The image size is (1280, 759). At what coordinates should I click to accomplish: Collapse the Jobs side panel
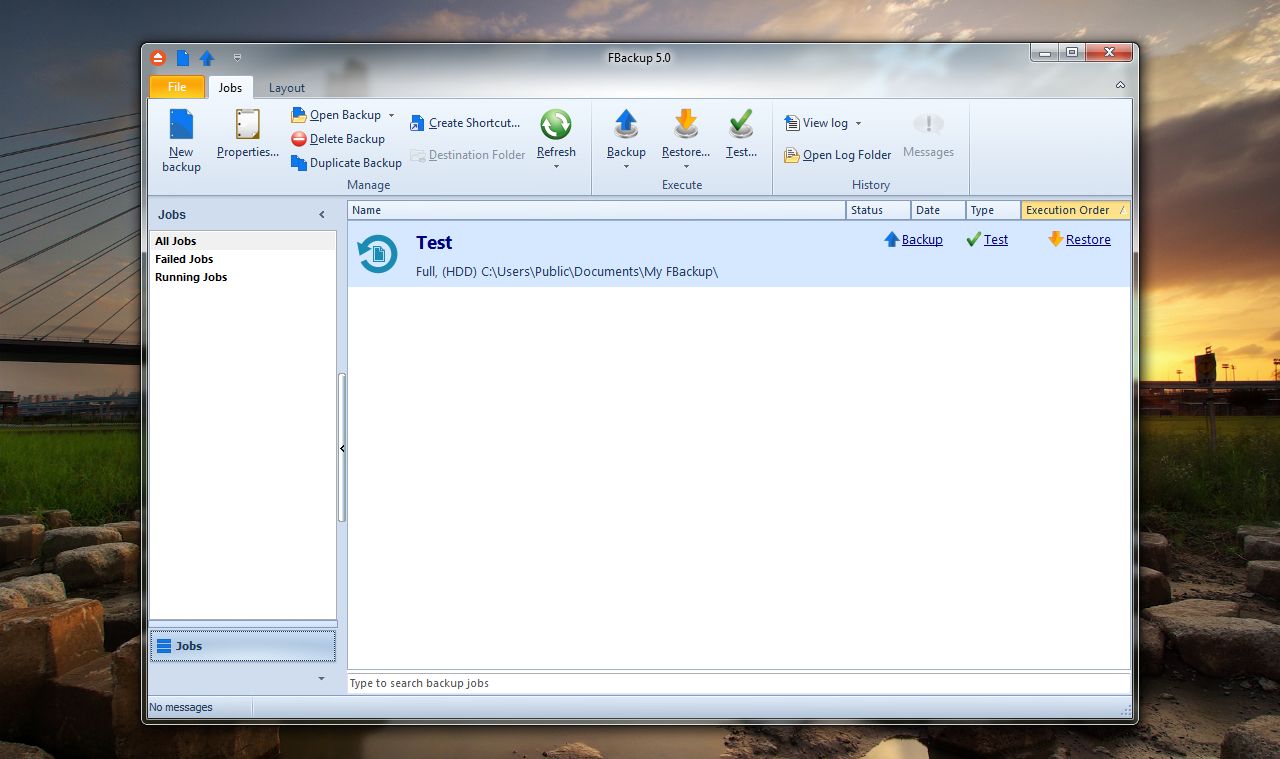coord(322,214)
